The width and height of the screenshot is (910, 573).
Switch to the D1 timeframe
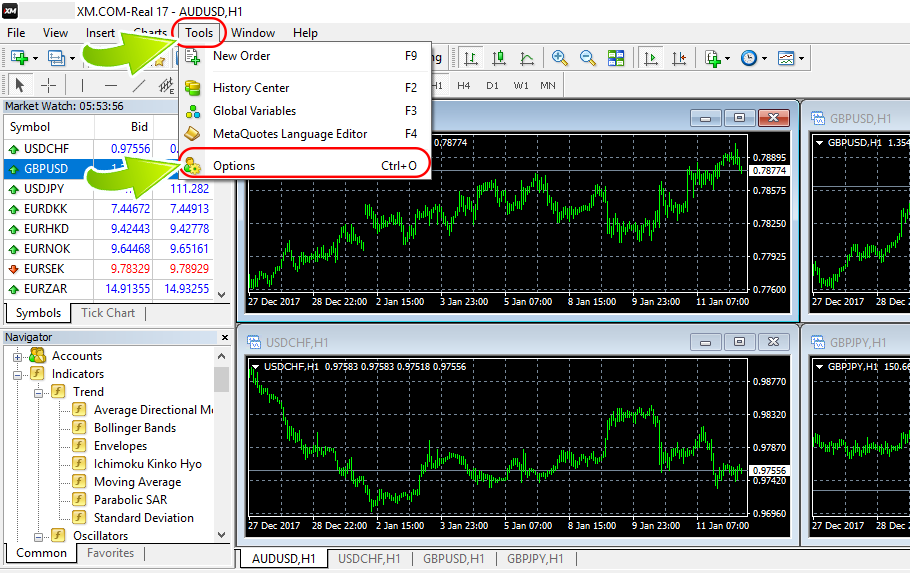[492, 85]
